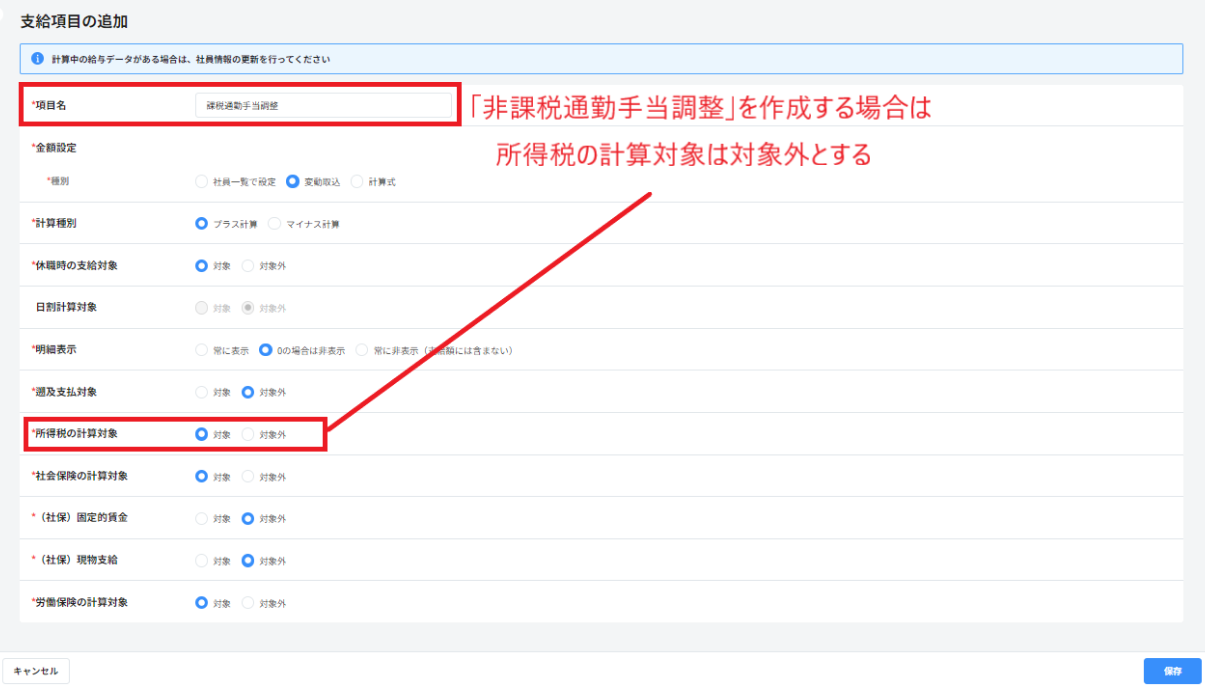Select 社員一覧で設定 for 種別

coord(201,182)
